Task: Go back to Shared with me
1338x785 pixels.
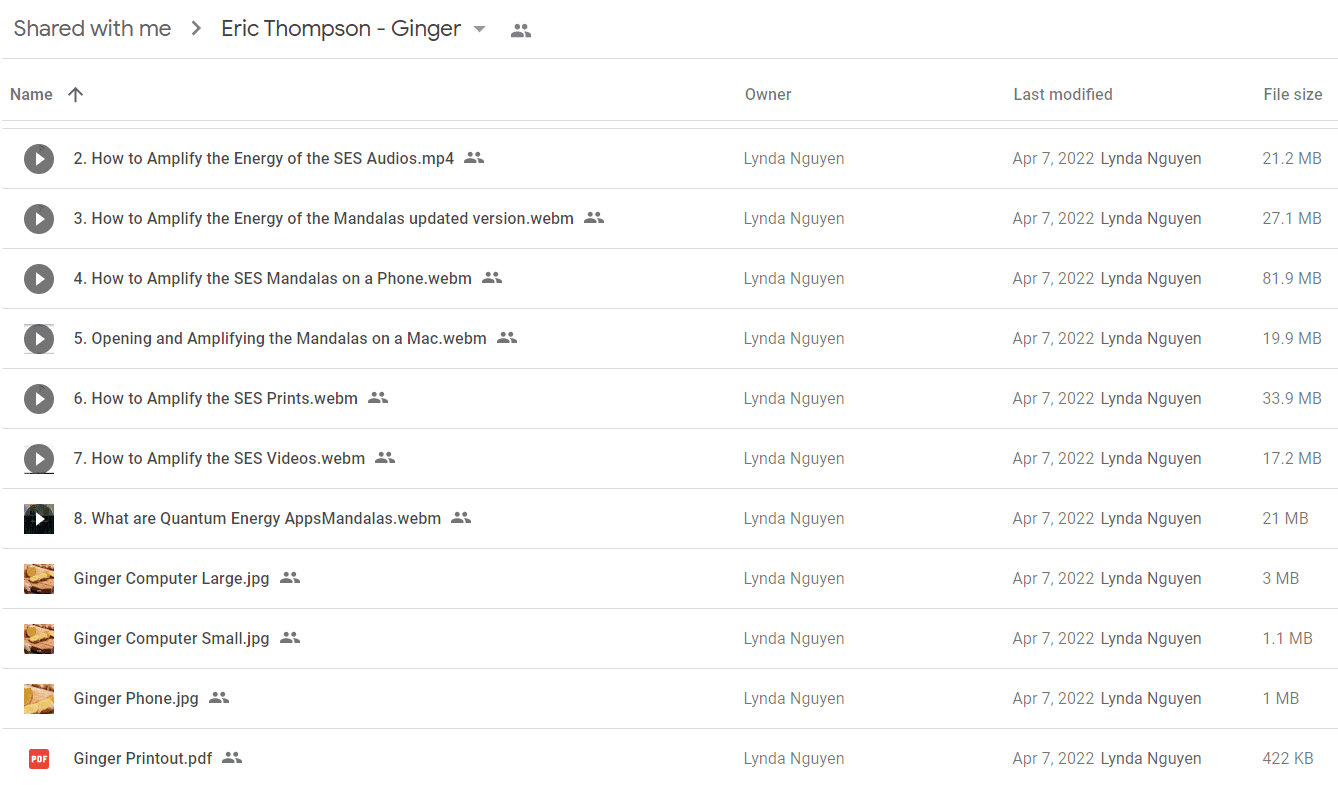Action: pyautogui.click(x=92, y=29)
